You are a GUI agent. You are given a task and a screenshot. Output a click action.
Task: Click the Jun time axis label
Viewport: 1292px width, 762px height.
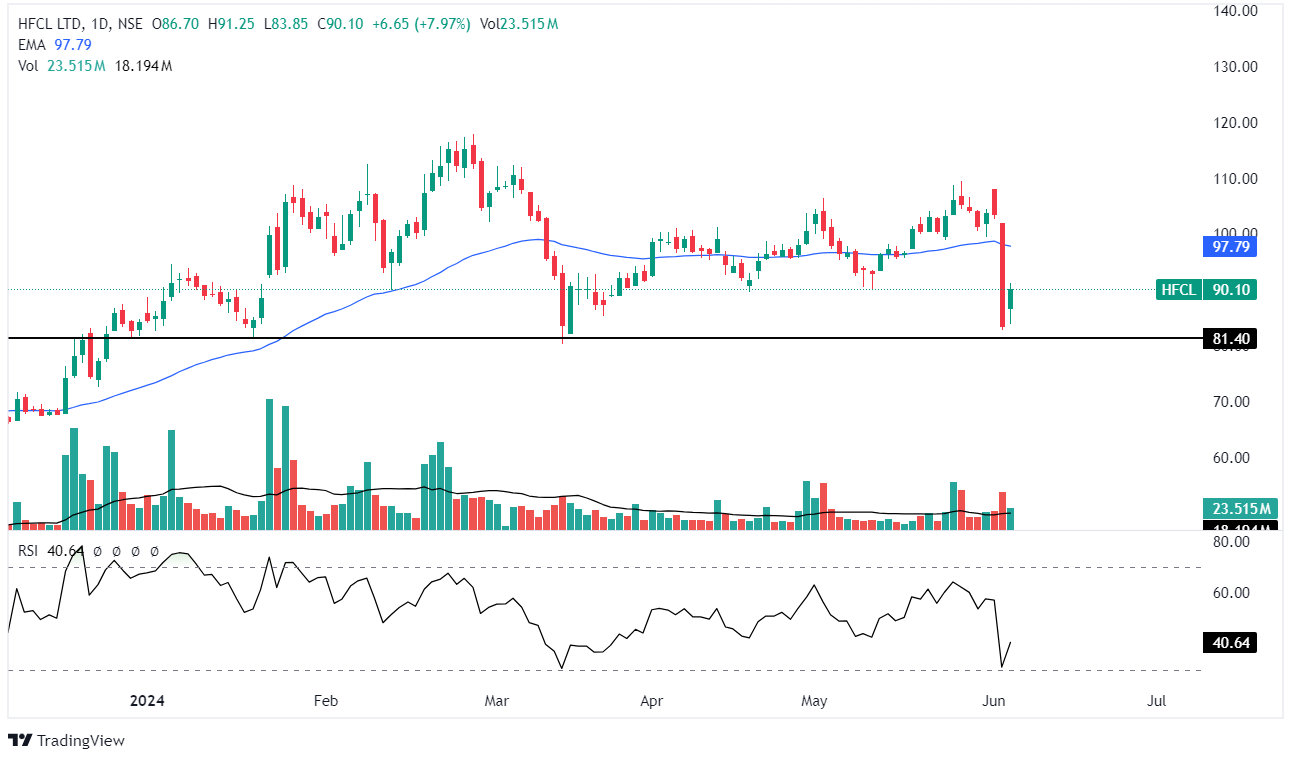[992, 701]
